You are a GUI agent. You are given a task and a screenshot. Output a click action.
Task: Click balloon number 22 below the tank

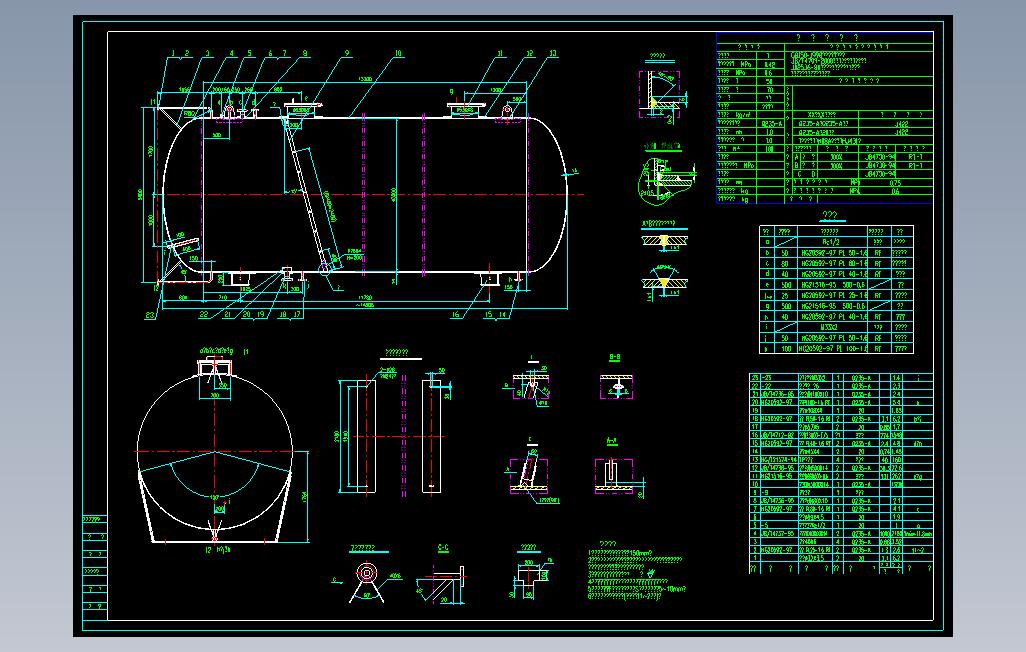pos(203,315)
